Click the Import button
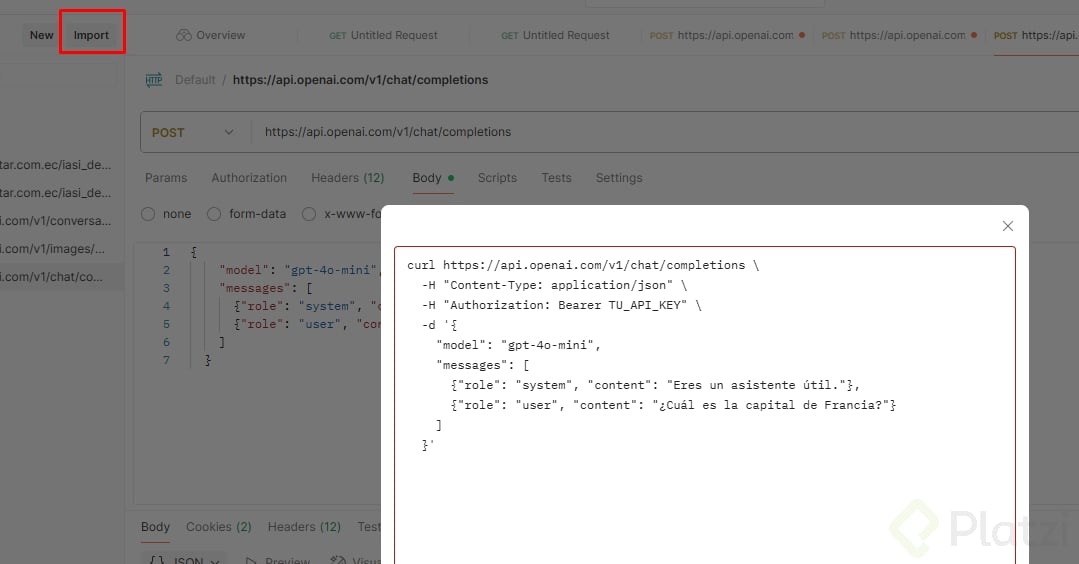The height and width of the screenshot is (564, 1079). pos(91,35)
